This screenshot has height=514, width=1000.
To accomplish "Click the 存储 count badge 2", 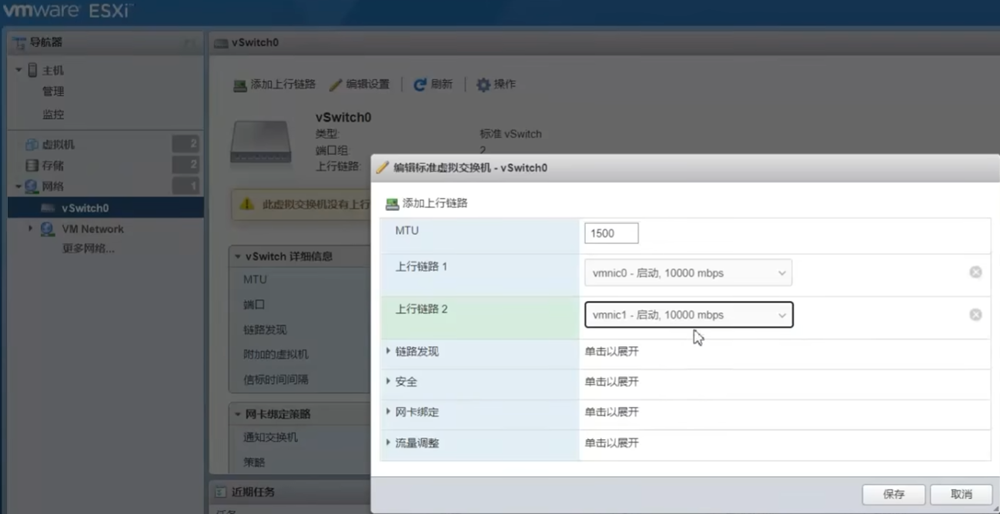I will [x=186, y=166].
